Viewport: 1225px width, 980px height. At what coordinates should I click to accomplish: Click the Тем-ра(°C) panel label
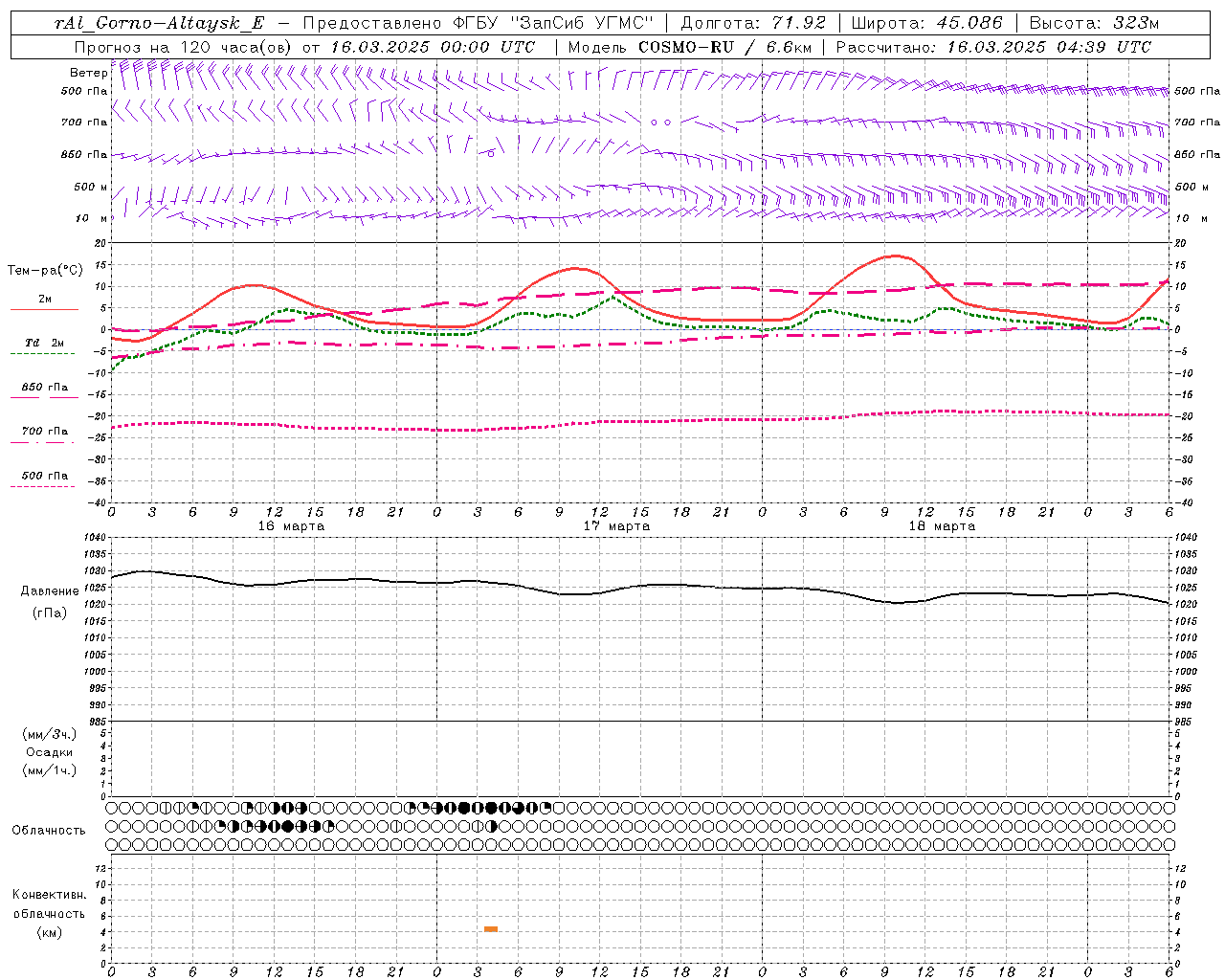45,271
